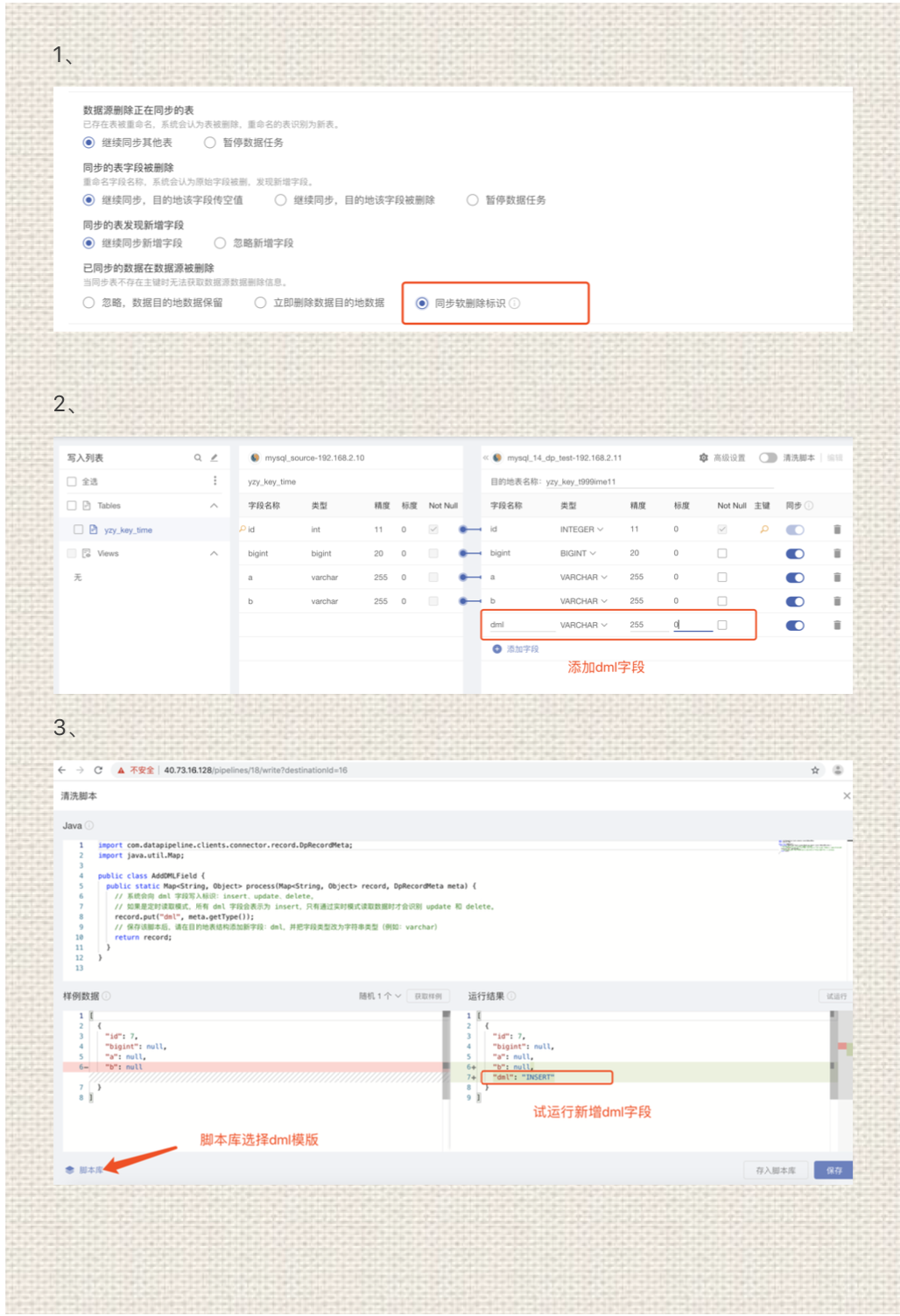
Task: Delete the id field with trash icon
Action: (x=837, y=529)
